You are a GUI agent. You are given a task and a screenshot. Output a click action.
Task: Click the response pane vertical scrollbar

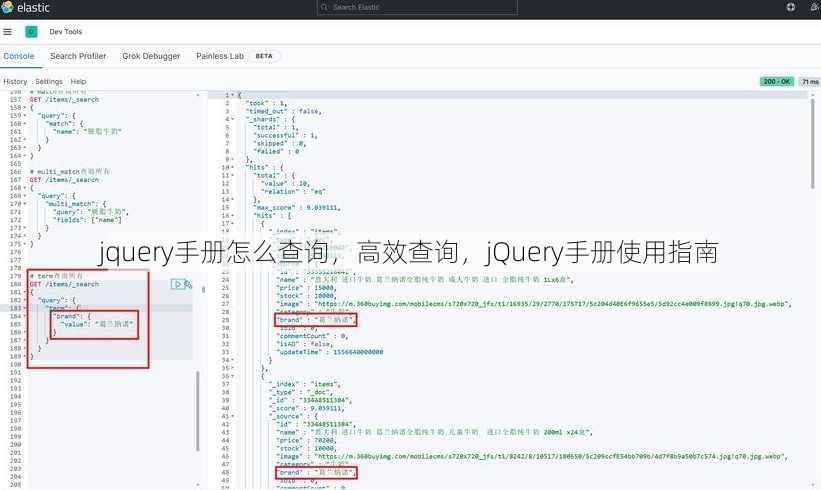tap(813, 144)
